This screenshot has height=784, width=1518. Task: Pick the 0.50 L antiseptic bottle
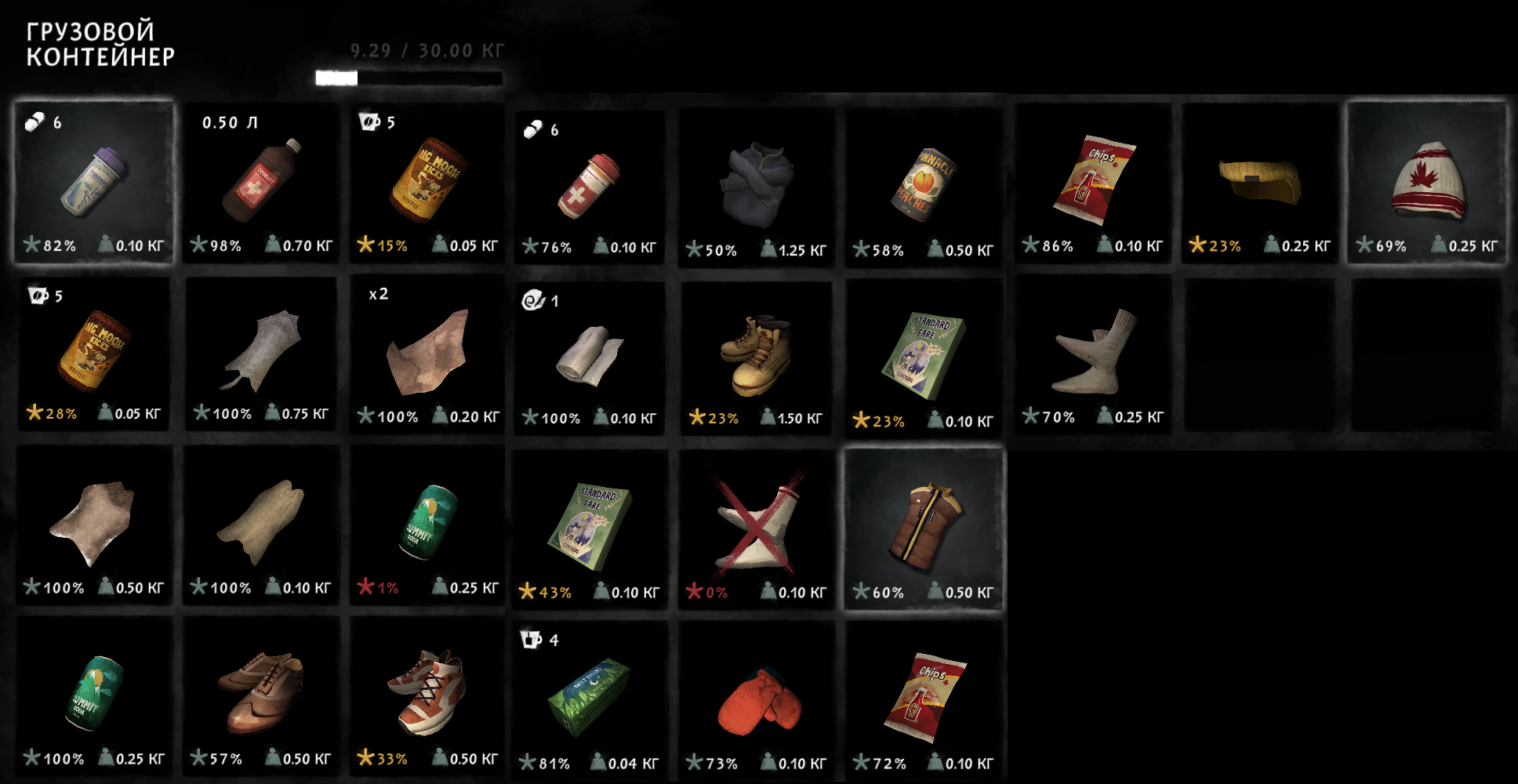261,183
